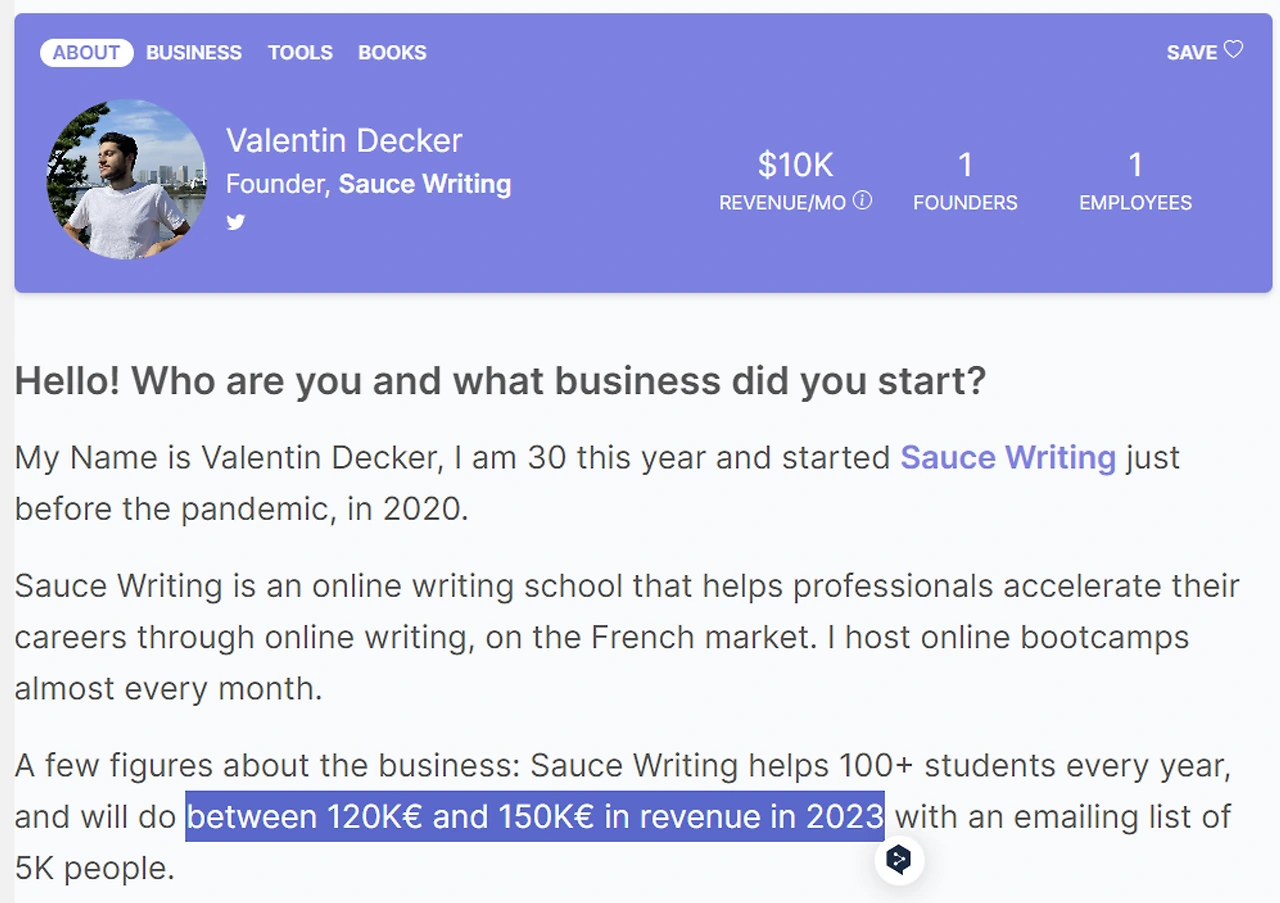1280x903 pixels.
Task: Switch to the BUSINESS tab
Action: (194, 52)
